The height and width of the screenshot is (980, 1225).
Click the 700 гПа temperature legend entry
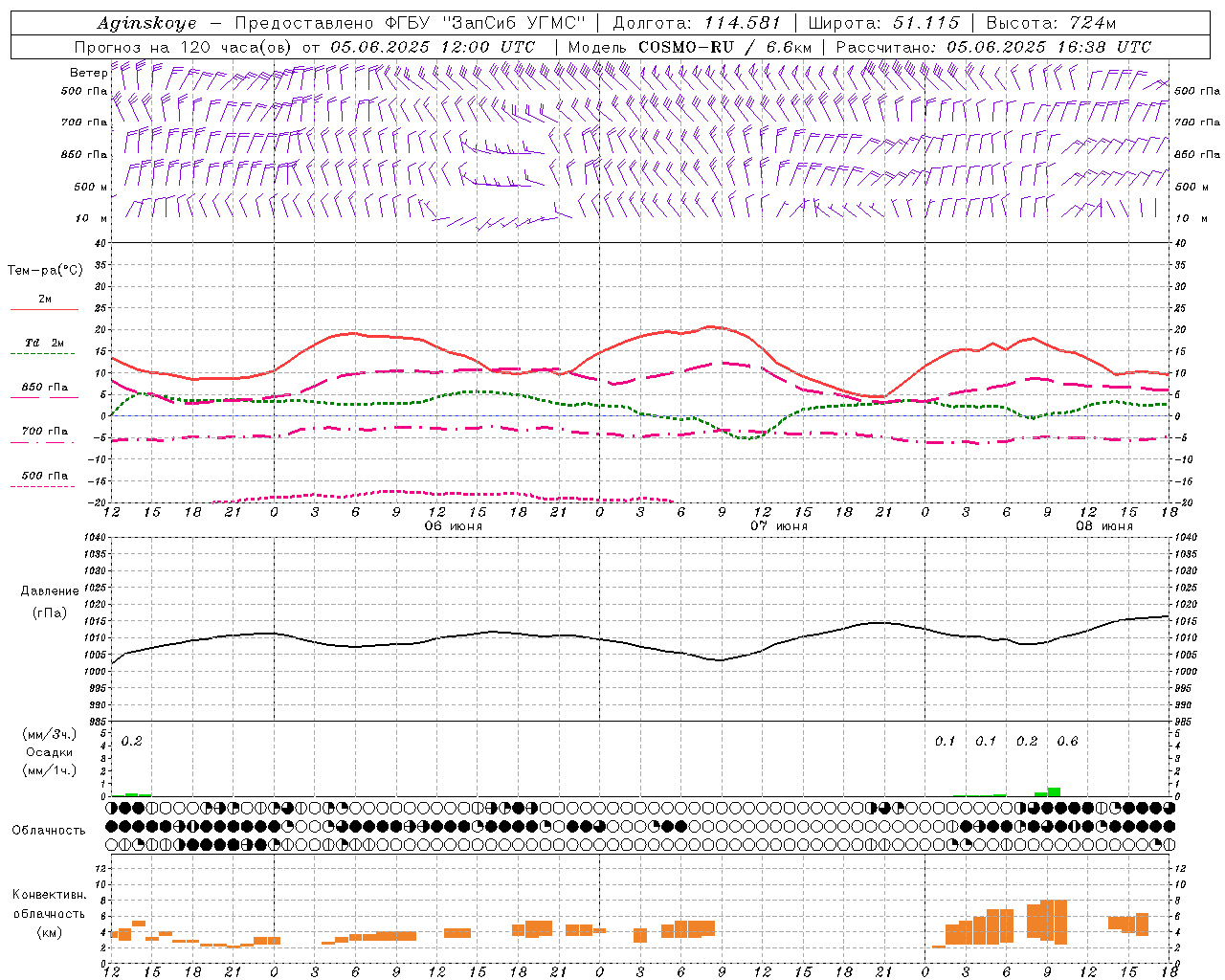pyautogui.click(x=44, y=431)
